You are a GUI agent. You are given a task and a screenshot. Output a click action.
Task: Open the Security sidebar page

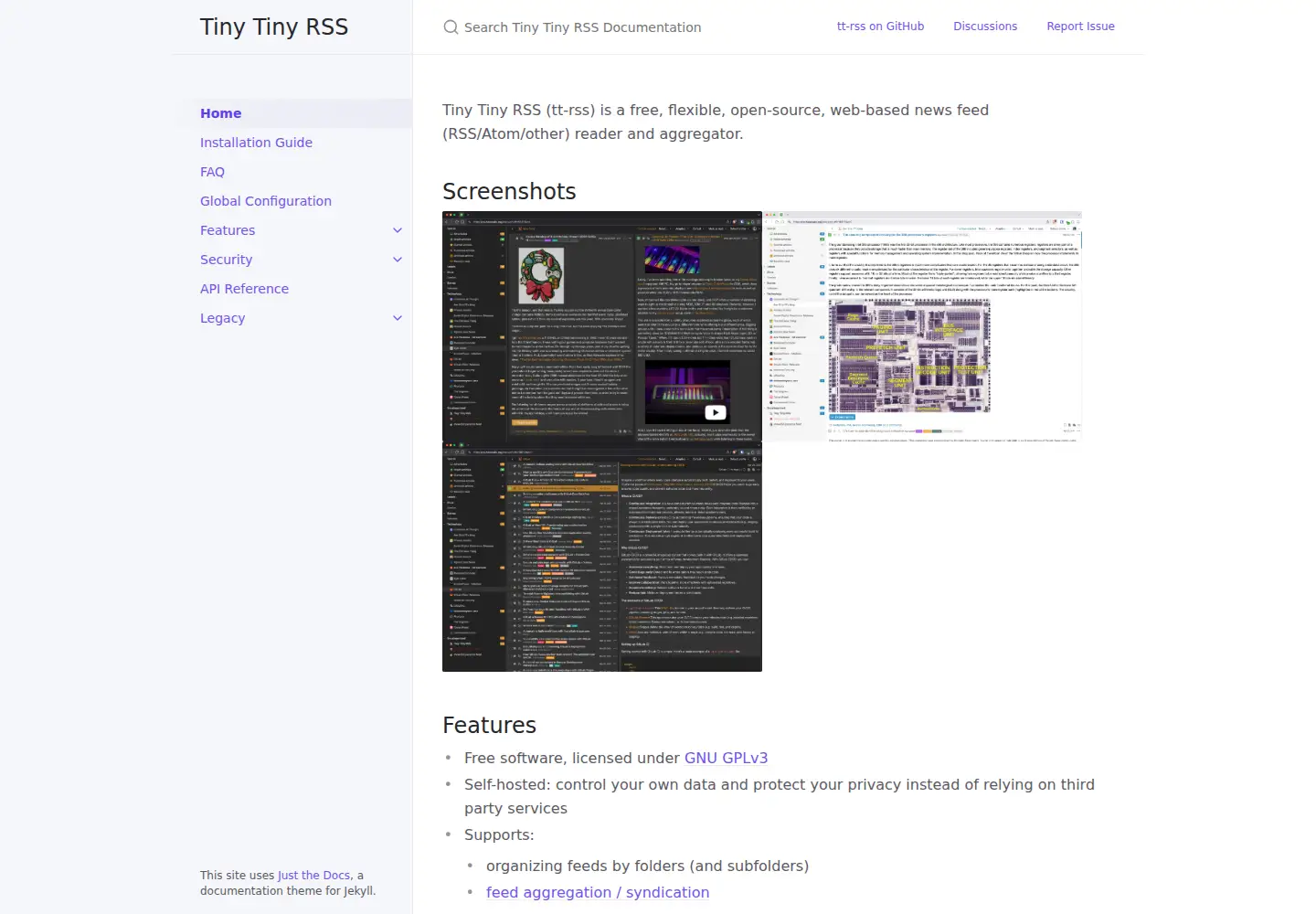click(226, 260)
